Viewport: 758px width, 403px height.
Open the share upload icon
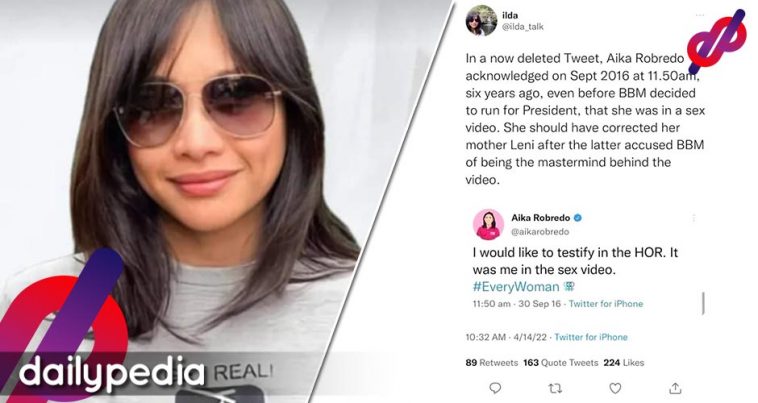point(675,388)
